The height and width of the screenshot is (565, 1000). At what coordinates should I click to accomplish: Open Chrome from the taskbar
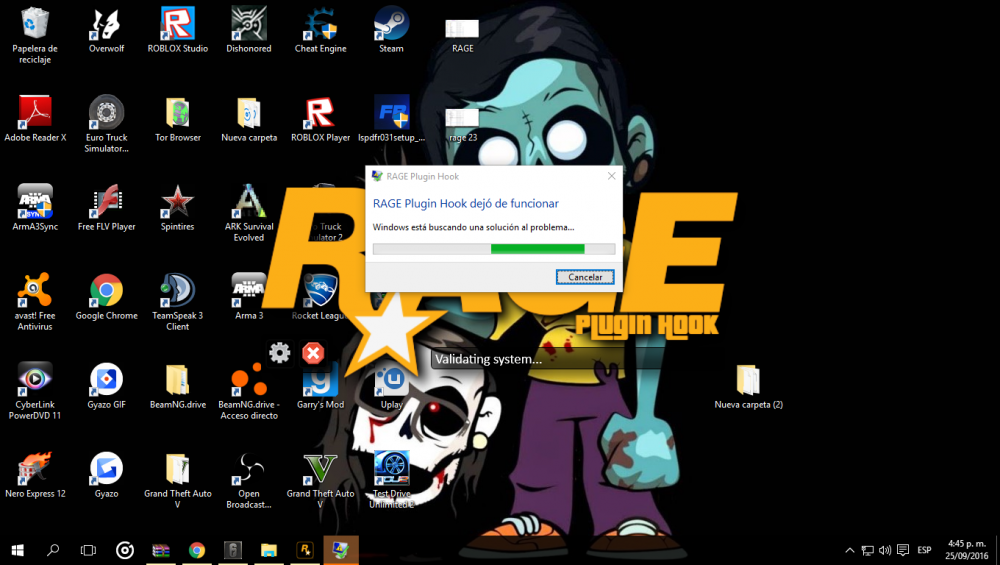click(196, 550)
